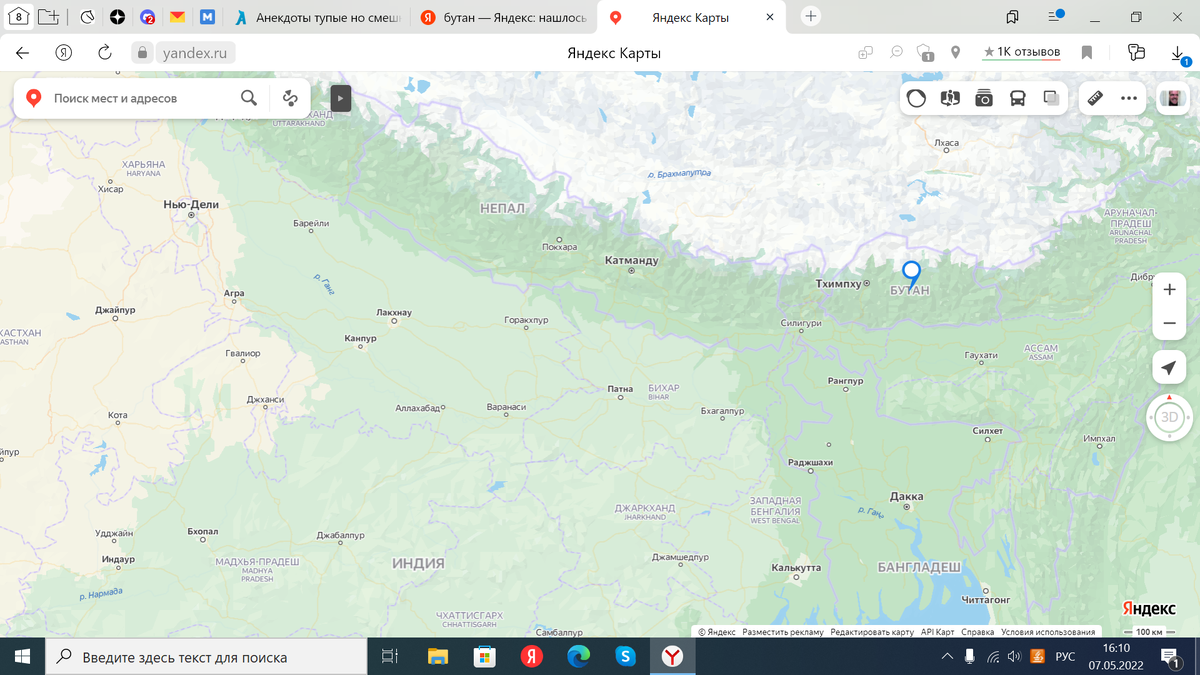This screenshot has width=1200, height=675.
Task: Click the 'Дакка' city label
Action: [x=907, y=496]
